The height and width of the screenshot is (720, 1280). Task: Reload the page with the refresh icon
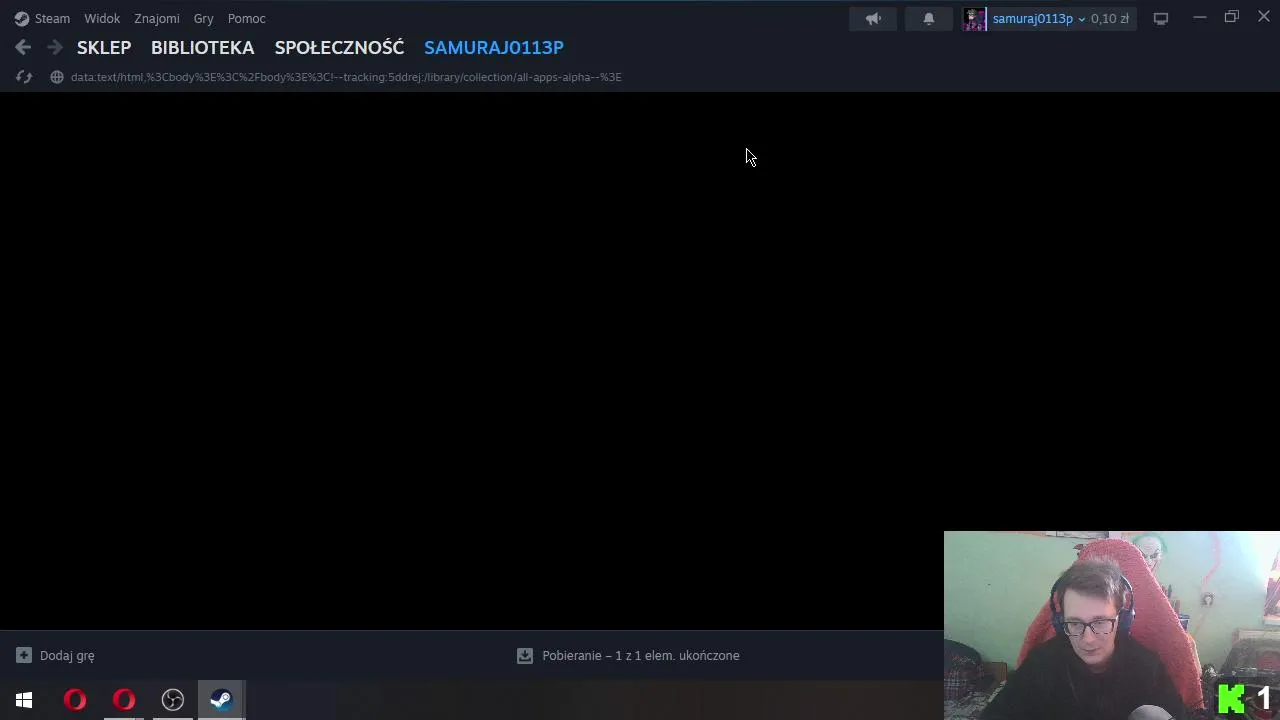coord(24,77)
